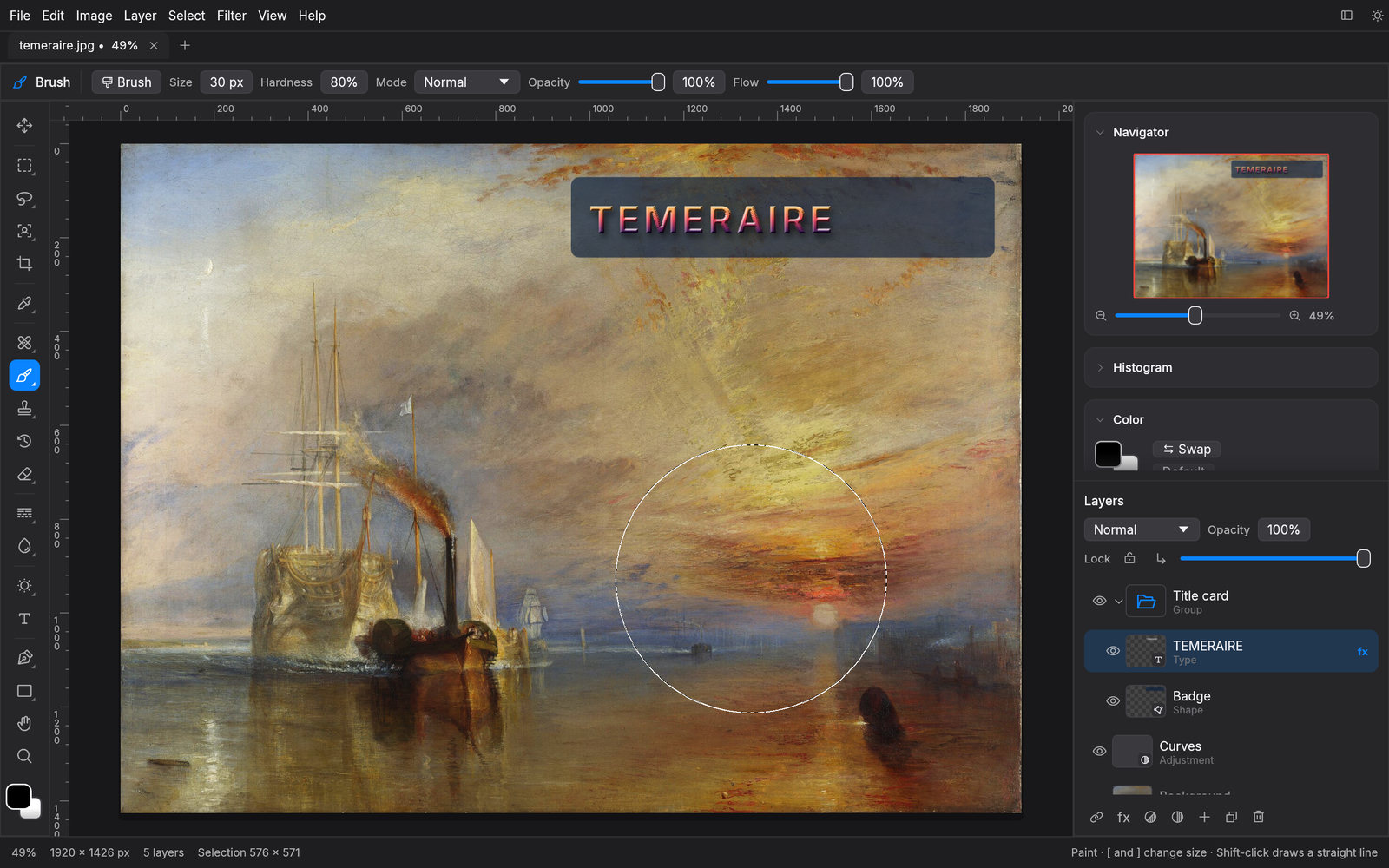Select the Eraser tool
The image size is (1389, 868).
24,474
